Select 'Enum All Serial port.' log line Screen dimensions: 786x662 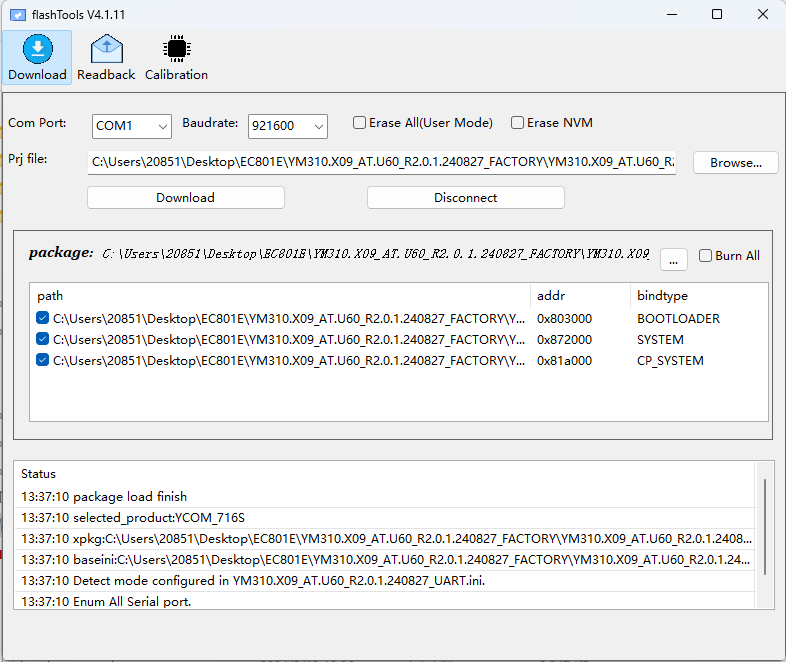(x=384, y=601)
